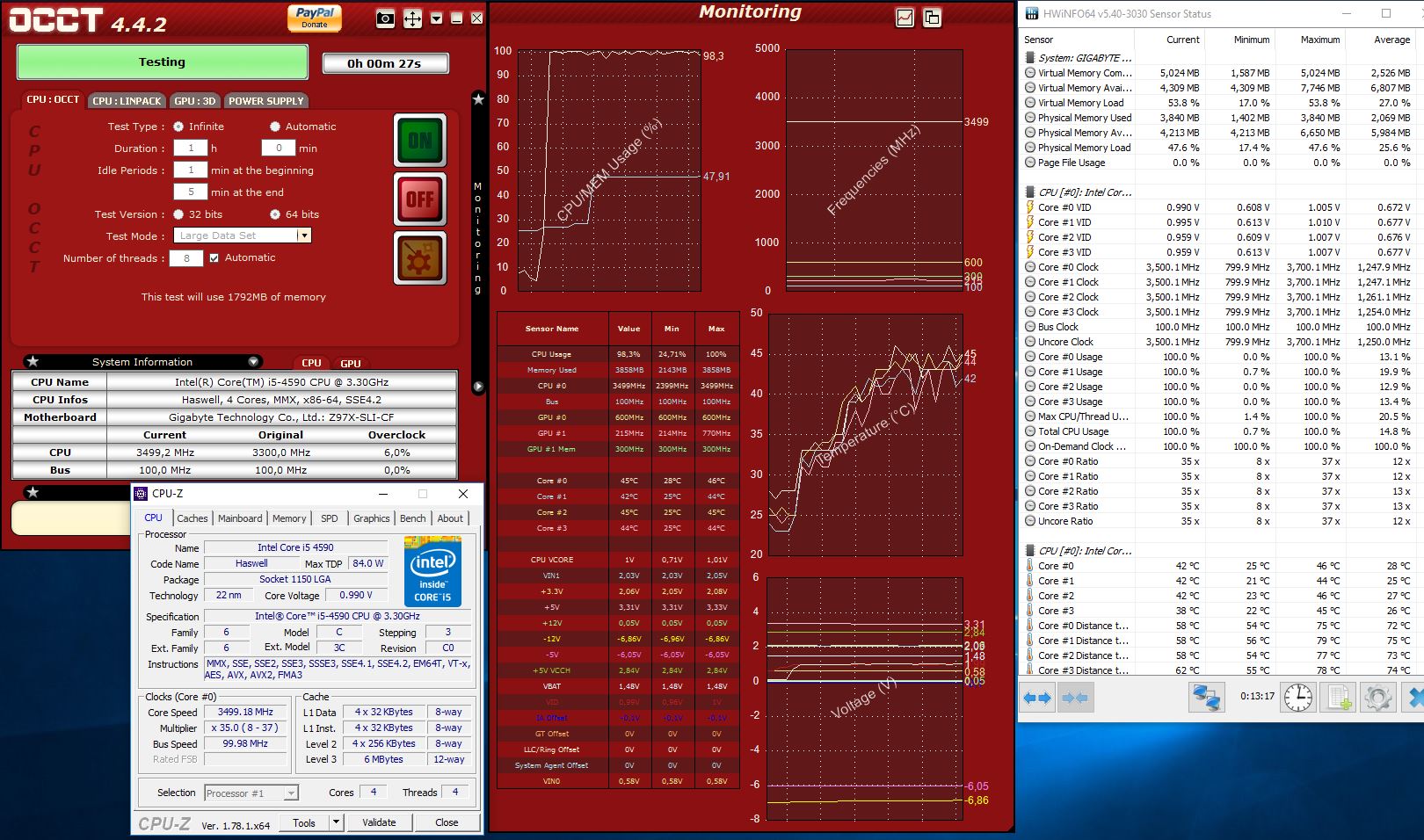Select Infinite test type
Image resolution: width=1424 pixels, height=840 pixels.
(178, 127)
